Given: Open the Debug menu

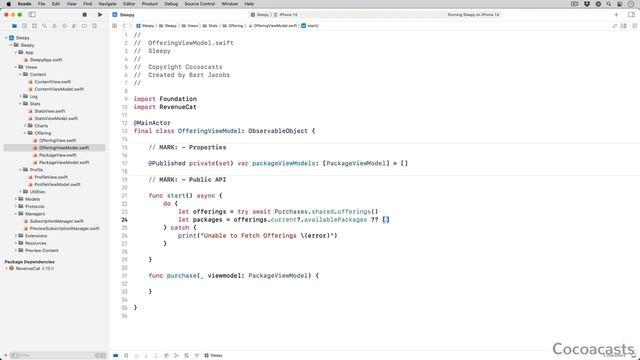Looking at the screenshot, I should [171, 4].
